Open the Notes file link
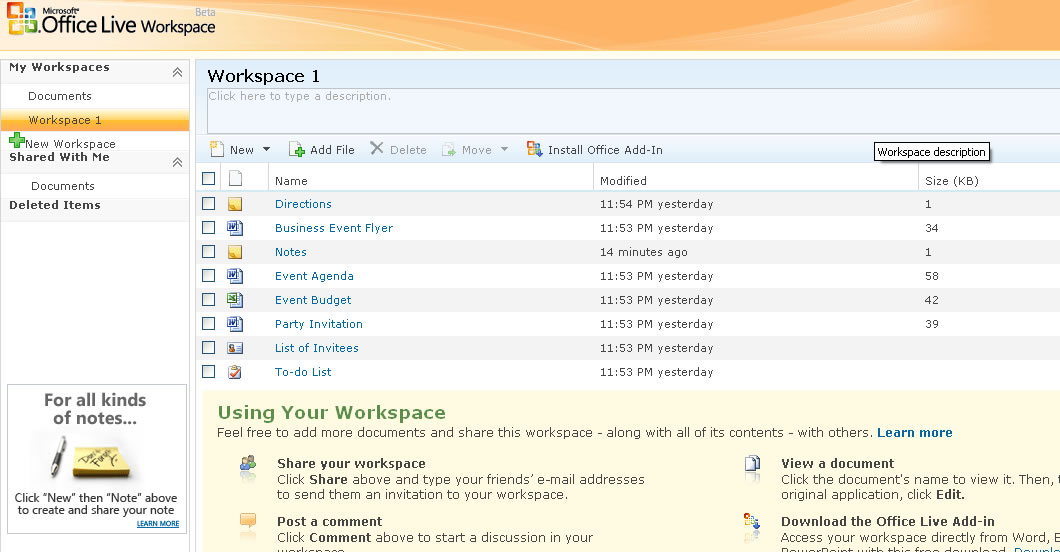This screenshot has height=552, width=1060. [291, 252]
